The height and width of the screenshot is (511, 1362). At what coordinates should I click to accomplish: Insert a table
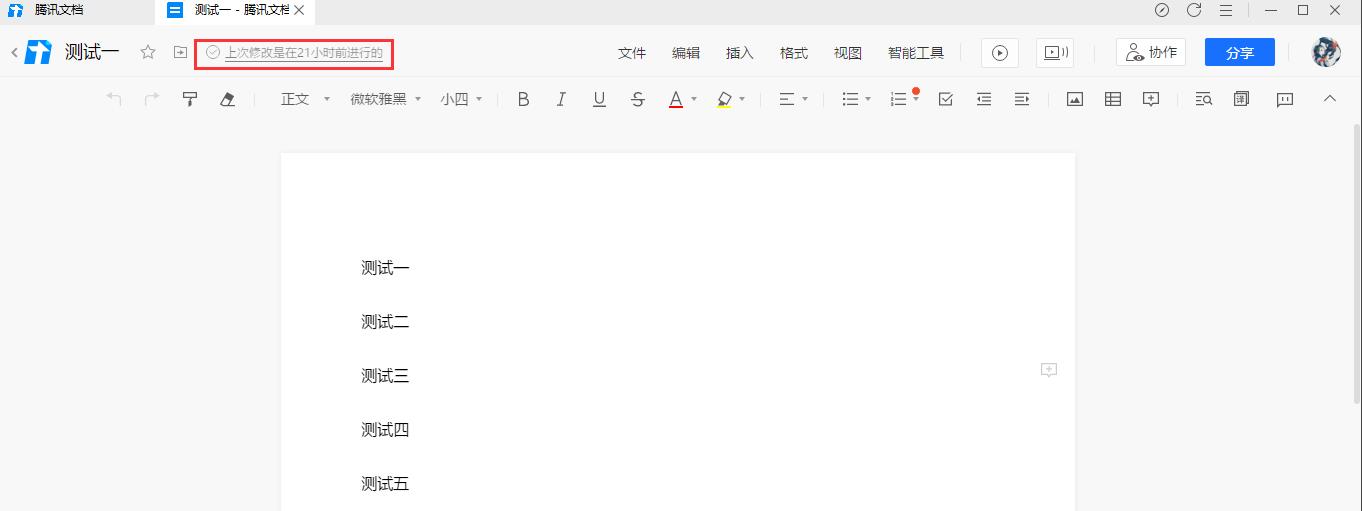click(x=1113, y=99)
